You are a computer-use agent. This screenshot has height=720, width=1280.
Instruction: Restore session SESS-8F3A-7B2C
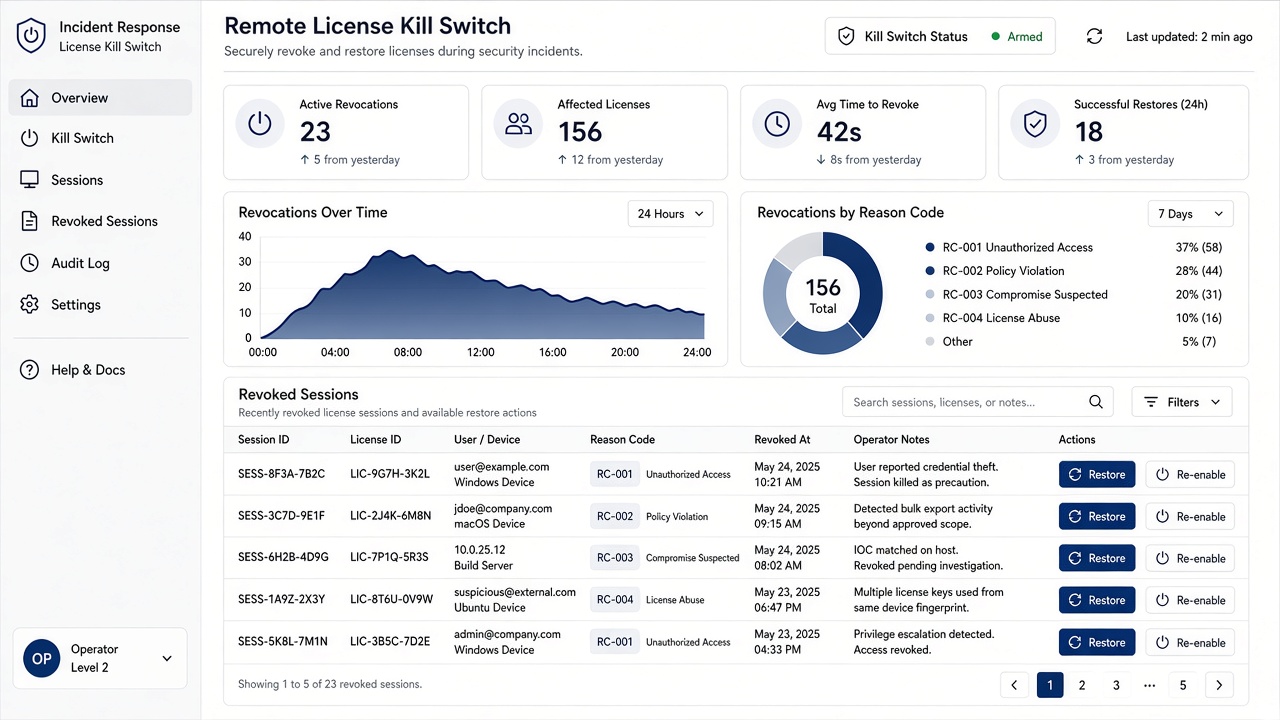click(x=1097, y=475)
